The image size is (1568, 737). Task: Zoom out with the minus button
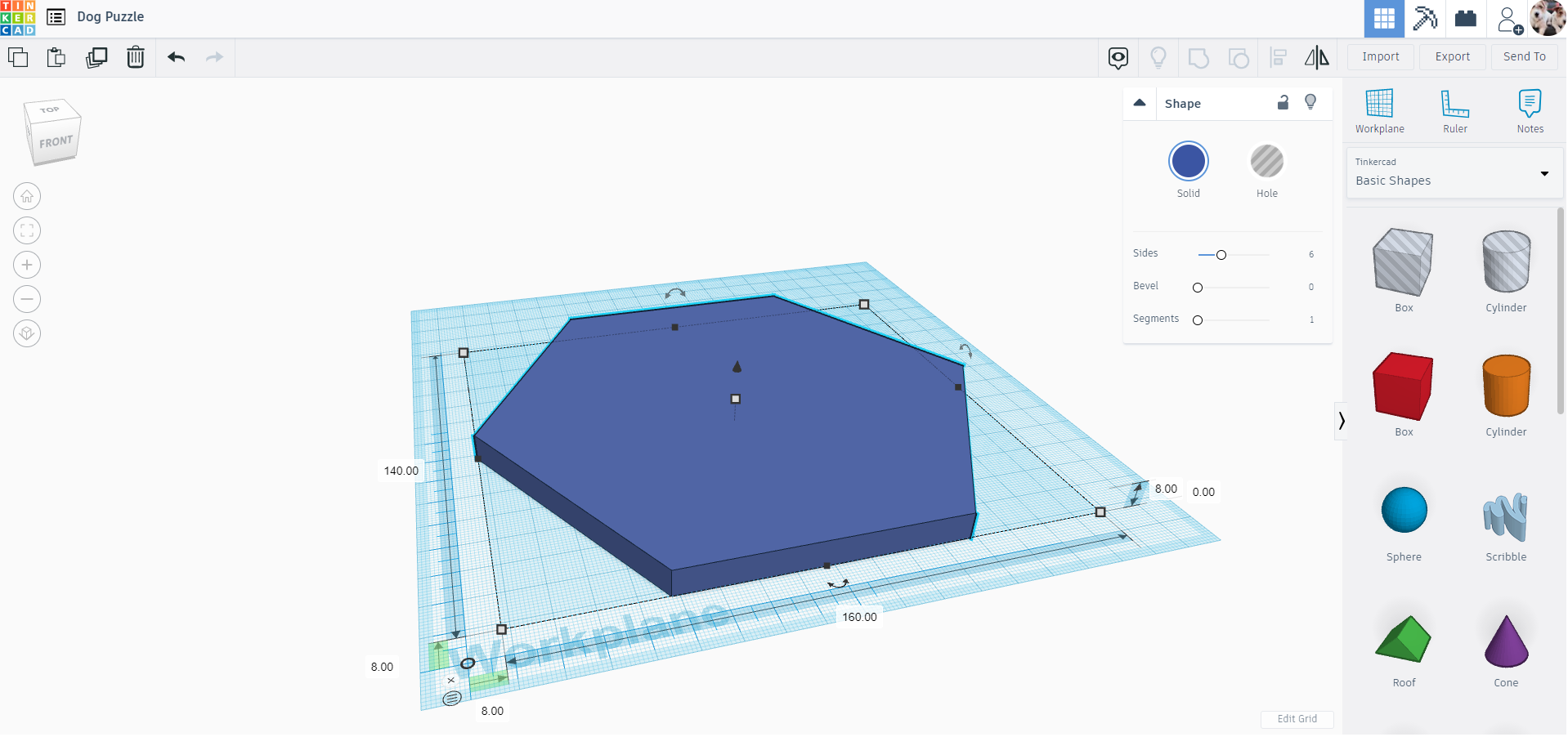click(27, 299)
